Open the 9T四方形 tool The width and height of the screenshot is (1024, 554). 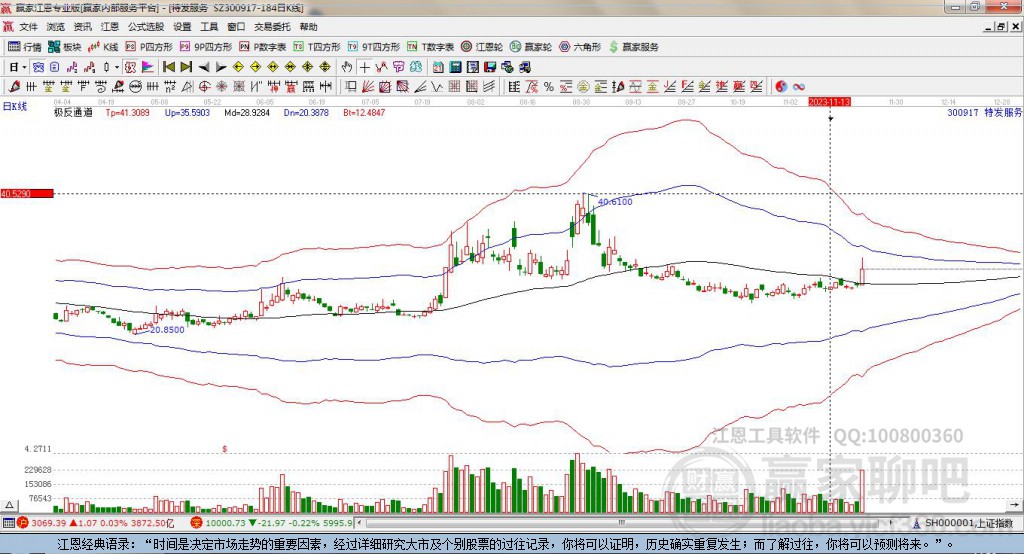pyautogui.click(x=374, y=47)
